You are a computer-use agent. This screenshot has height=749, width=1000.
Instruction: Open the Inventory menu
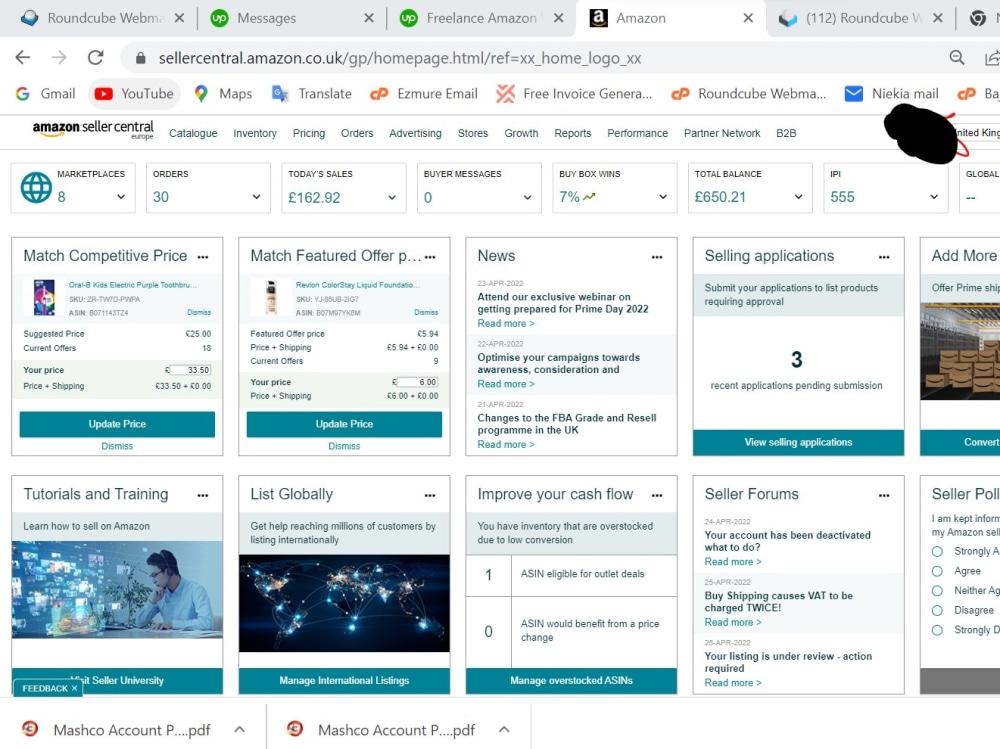255,133
